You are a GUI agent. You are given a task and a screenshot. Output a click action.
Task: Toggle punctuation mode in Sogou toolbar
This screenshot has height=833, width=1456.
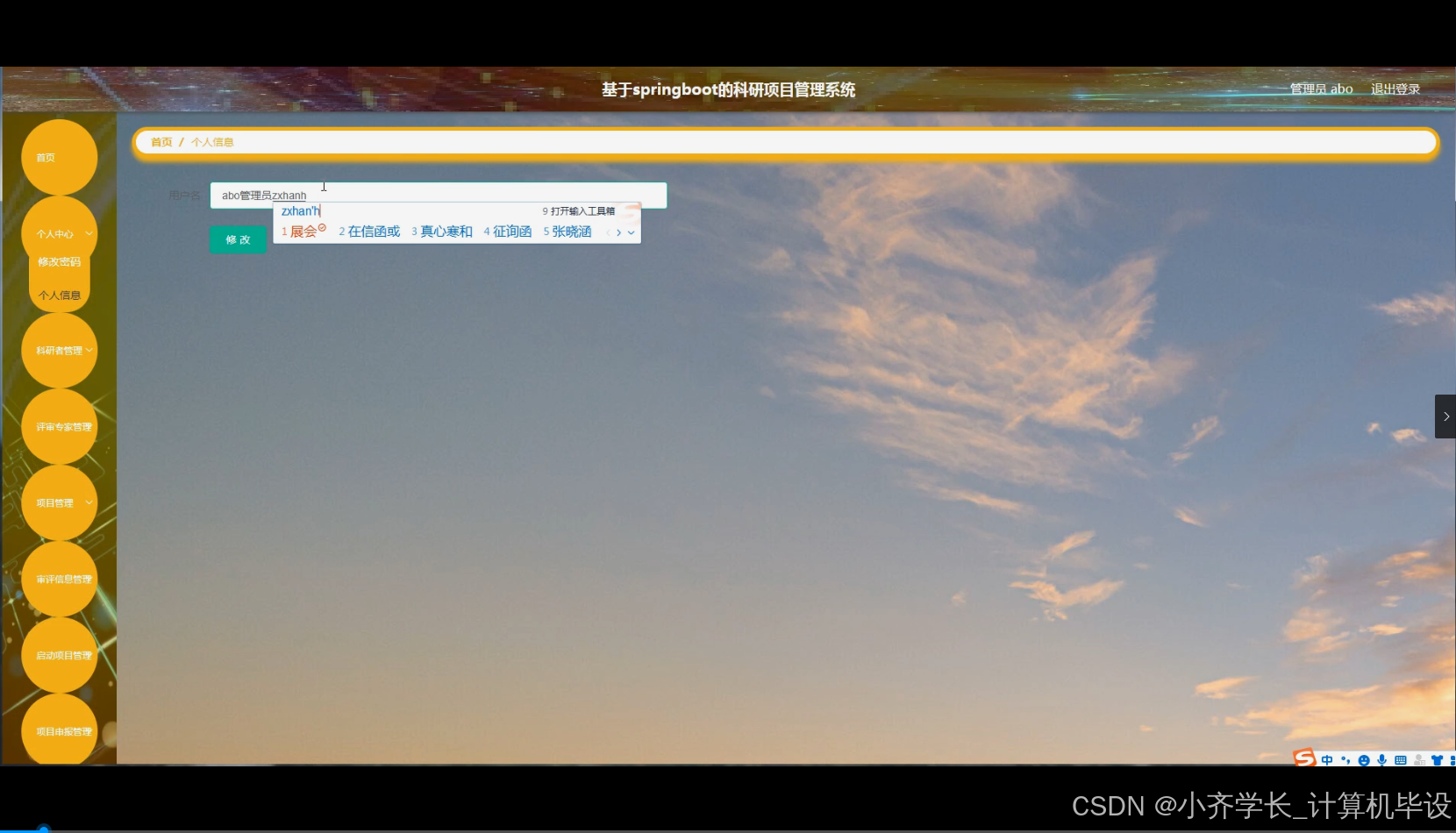point(1345,759)
